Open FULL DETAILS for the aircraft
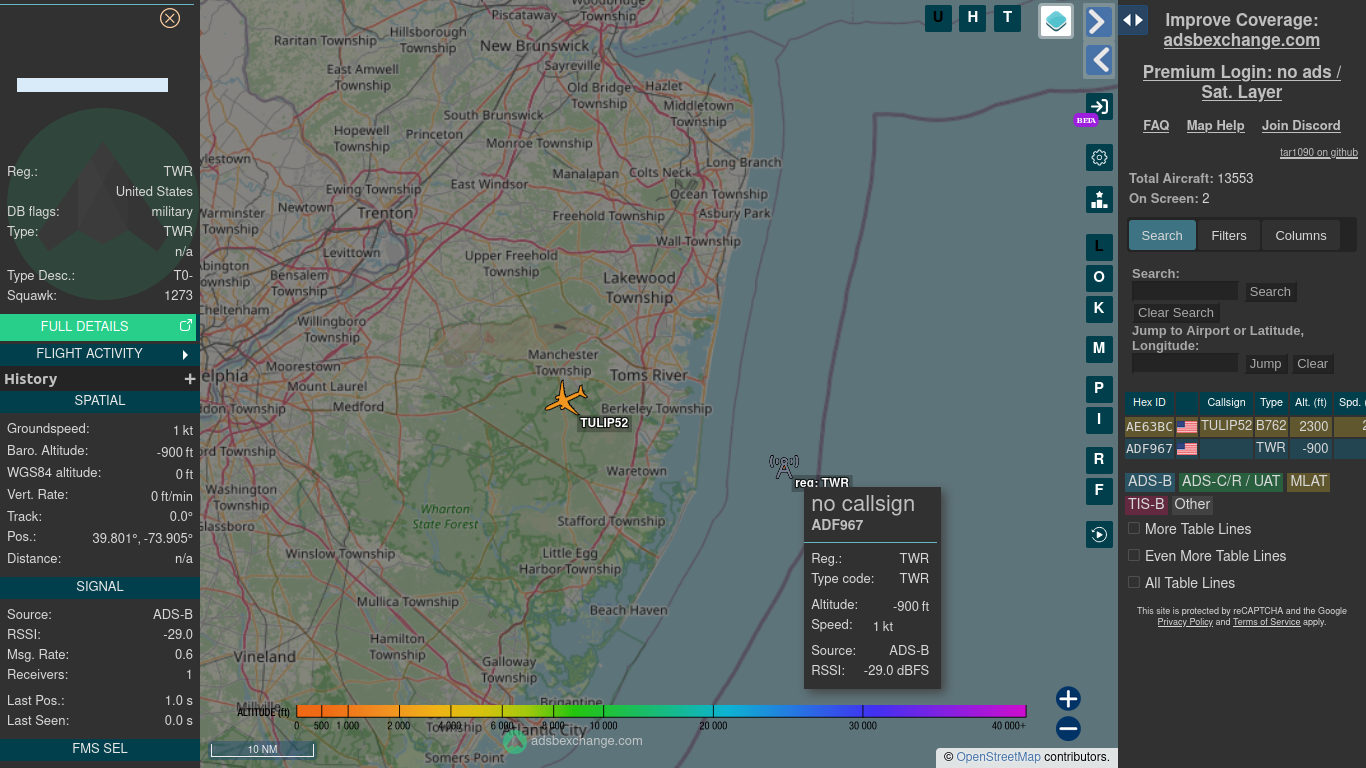1366x768 pixels. [x=98, y=326]
